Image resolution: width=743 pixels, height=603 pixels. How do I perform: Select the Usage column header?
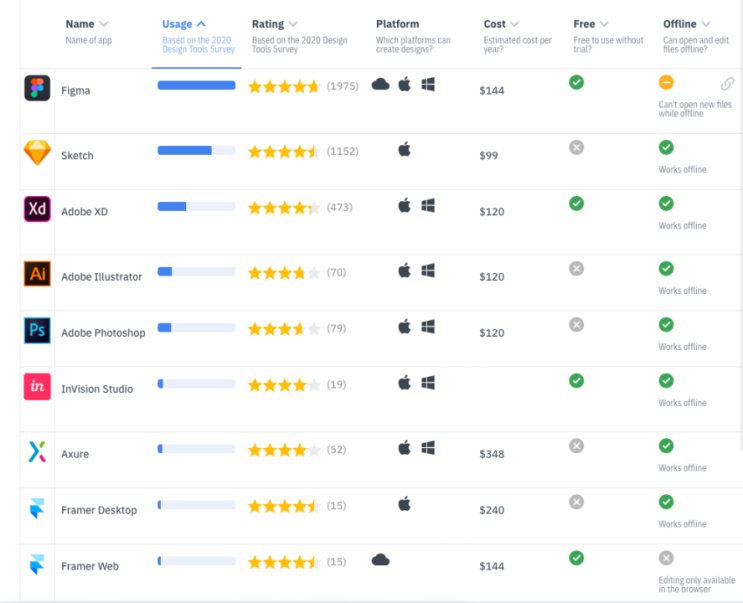177,24
